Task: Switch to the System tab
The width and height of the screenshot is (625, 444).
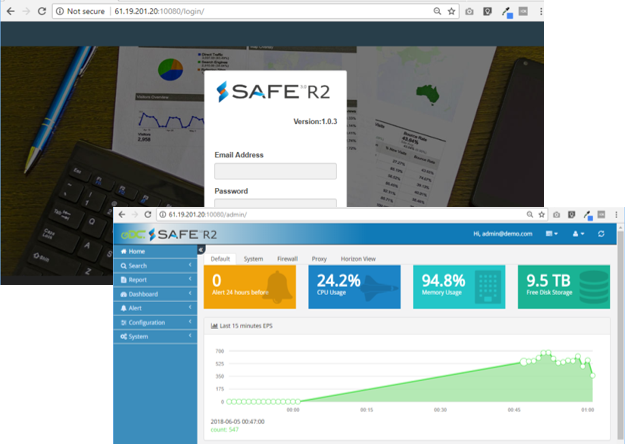Action: coord(253,259)
